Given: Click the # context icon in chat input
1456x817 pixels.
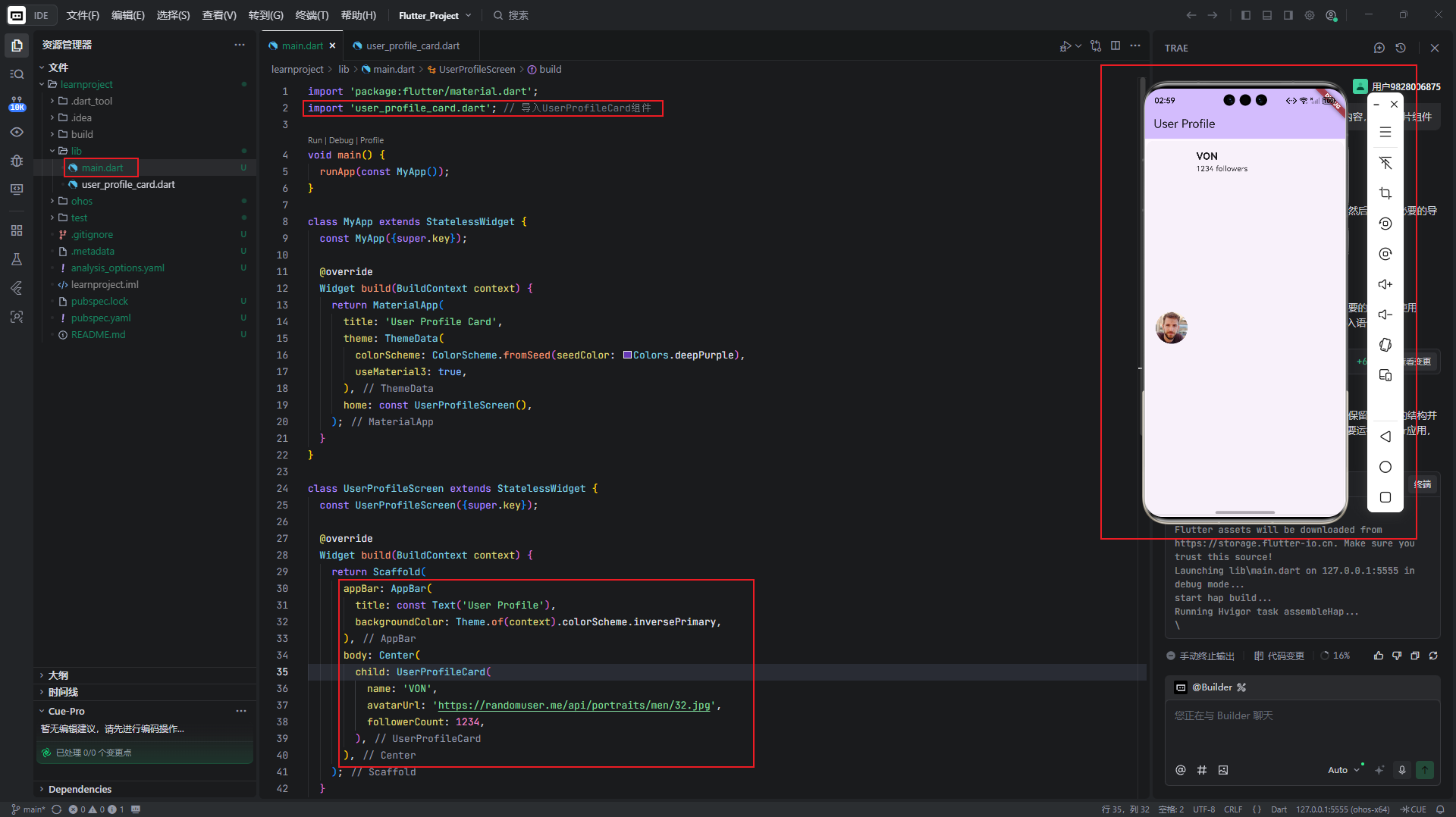Looking at the screenshot, I should click(1202, 770).
